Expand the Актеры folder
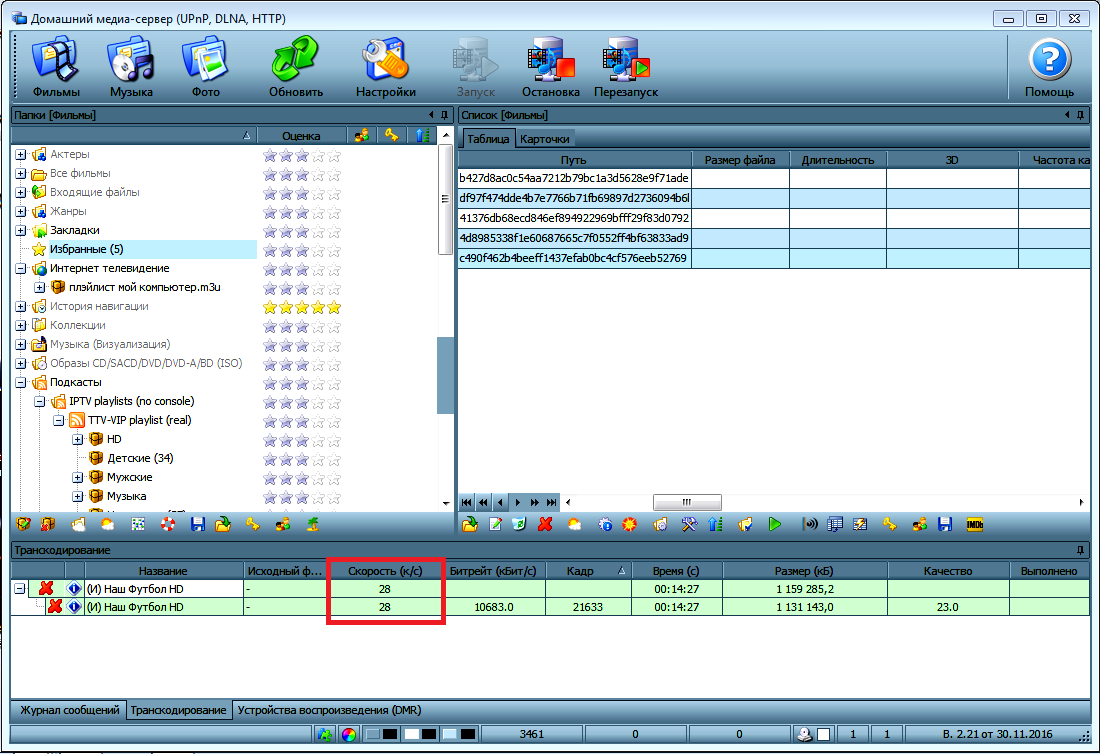This screenshot has height=754, width=1100. click(21, 155)
